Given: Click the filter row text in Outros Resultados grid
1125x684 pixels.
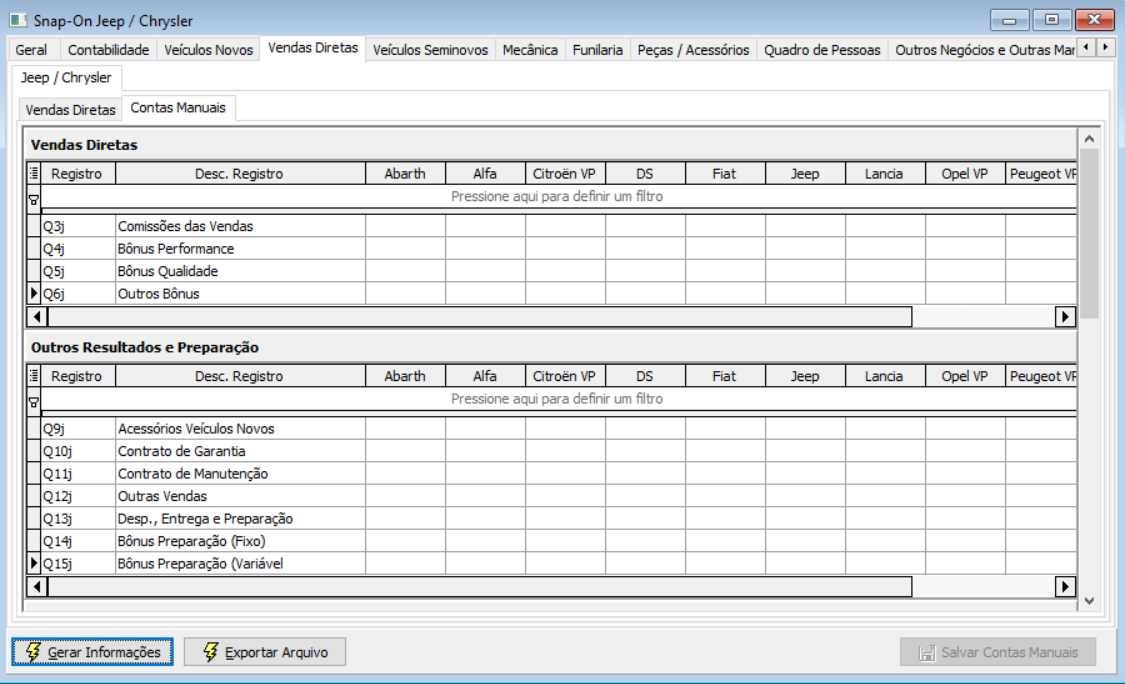Looking at the screenshot, I should (x=557, y=398).
